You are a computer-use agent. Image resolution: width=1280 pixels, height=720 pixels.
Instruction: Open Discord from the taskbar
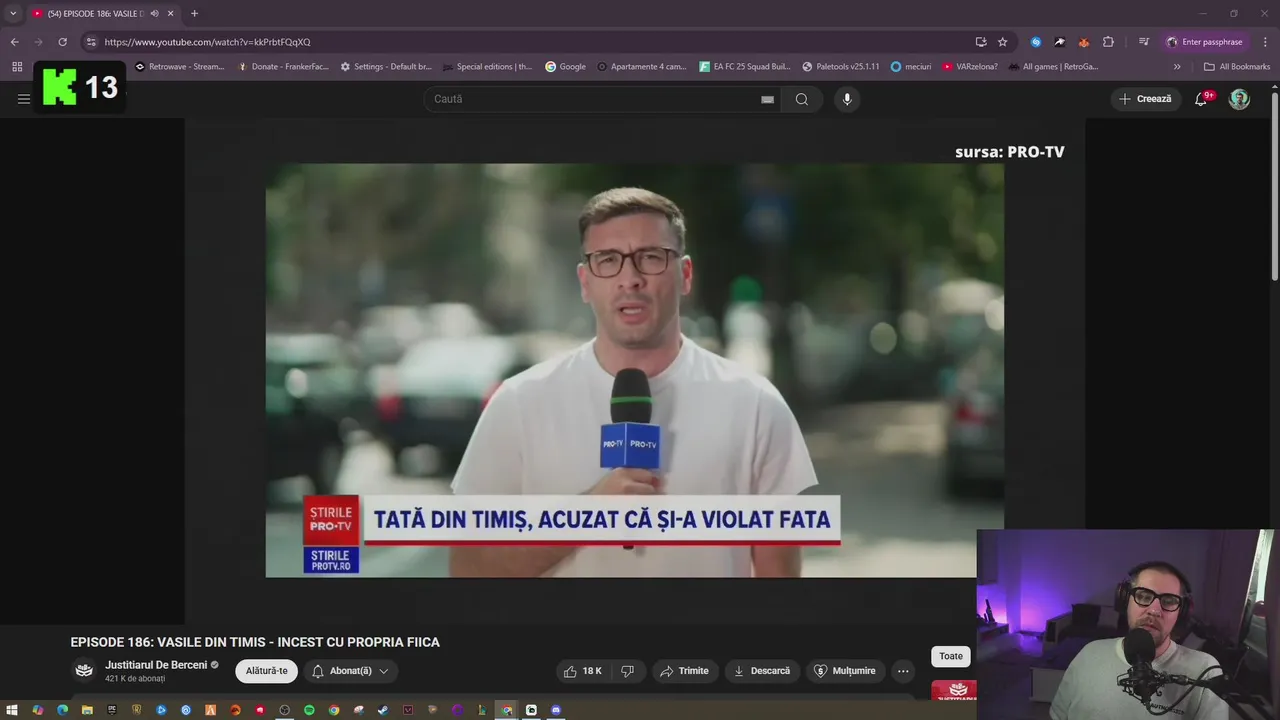click(x=556, y=710)
